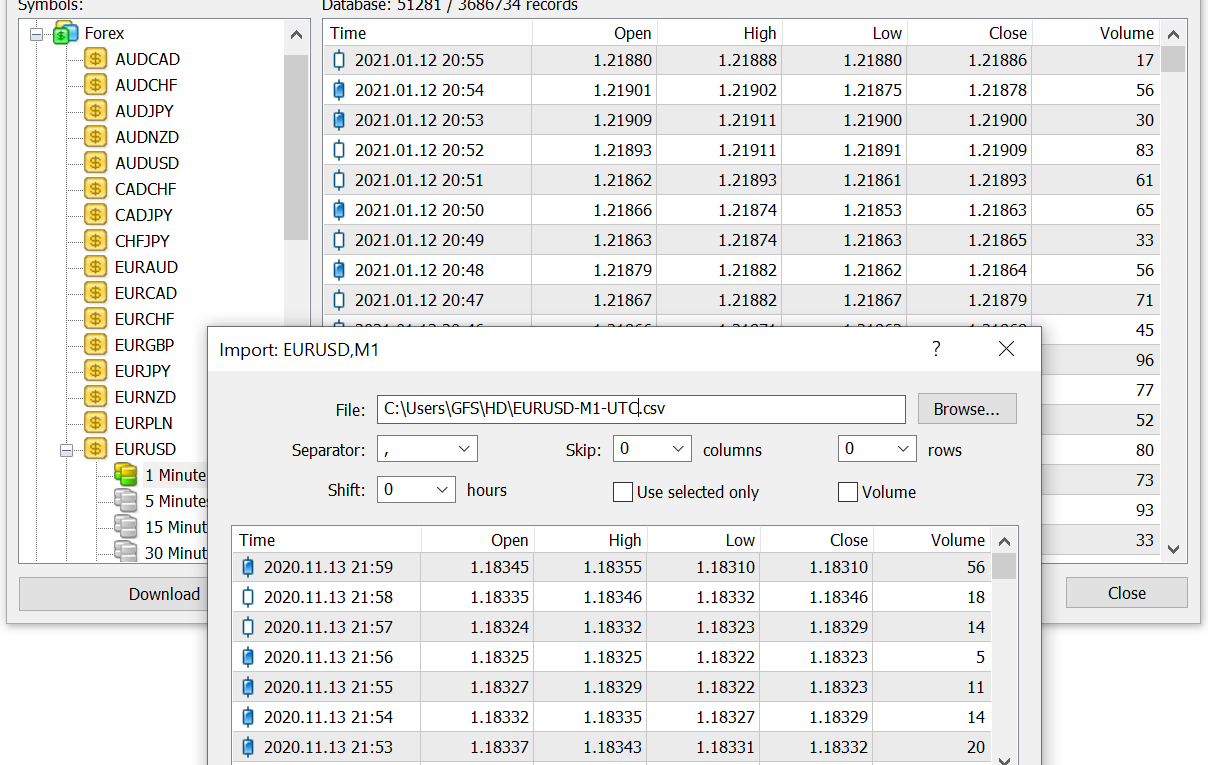
Task: Click the Forex group currency icon
Action: 66,33
